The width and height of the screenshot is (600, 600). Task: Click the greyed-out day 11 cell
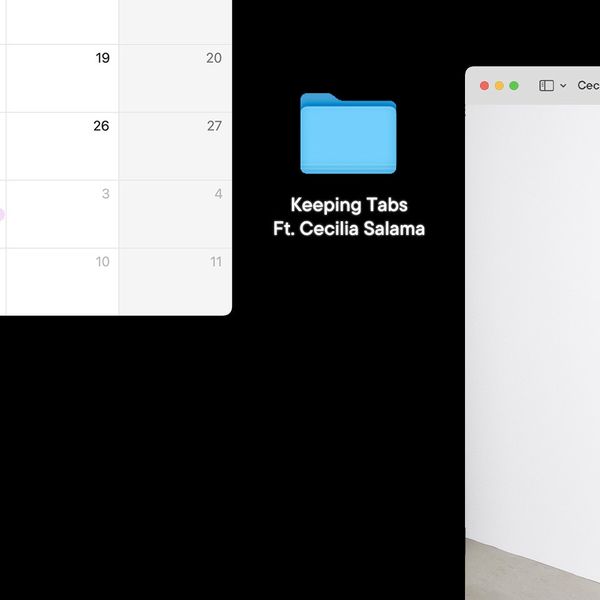click(x=175, y=282)
